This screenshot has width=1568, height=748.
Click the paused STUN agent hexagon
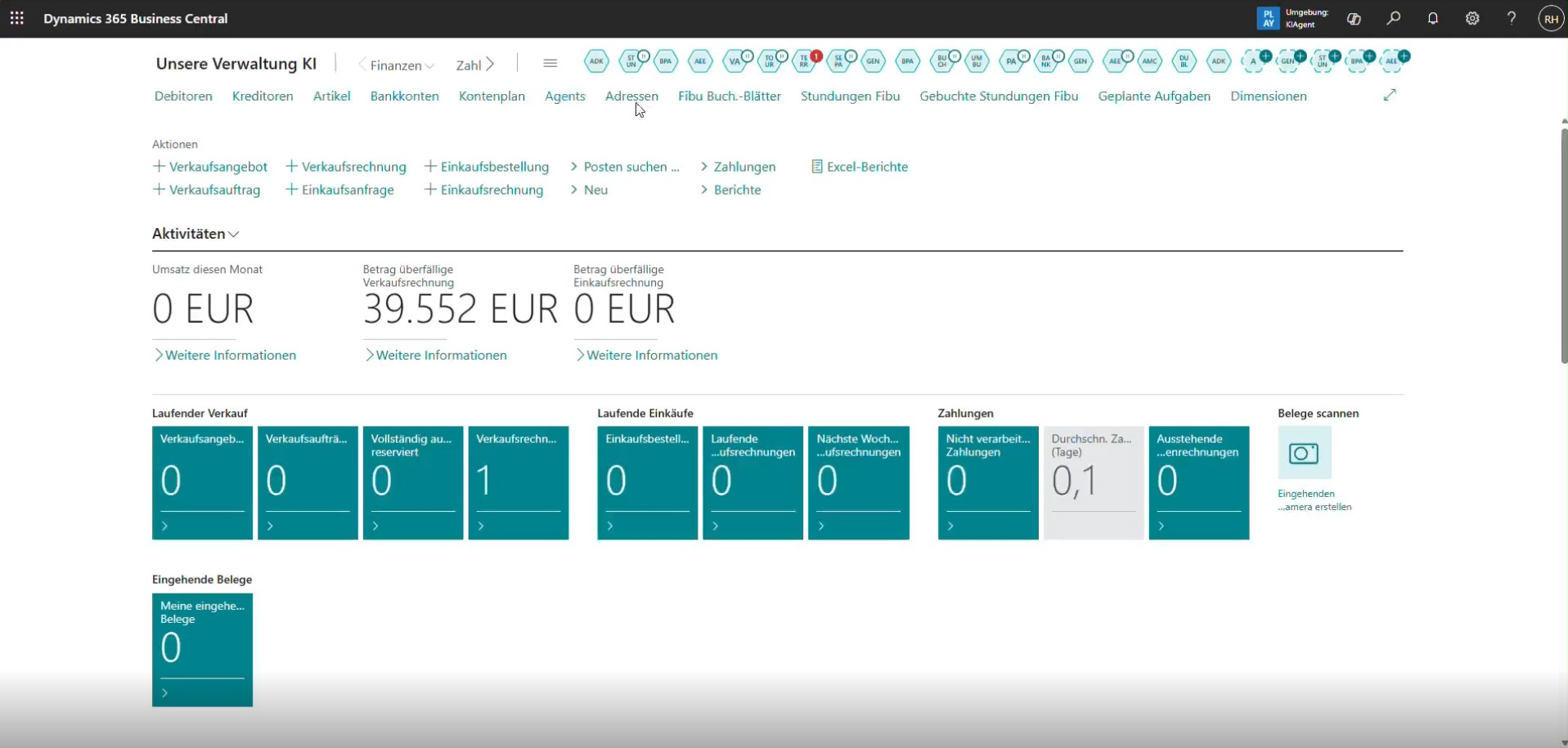[632, 60]
